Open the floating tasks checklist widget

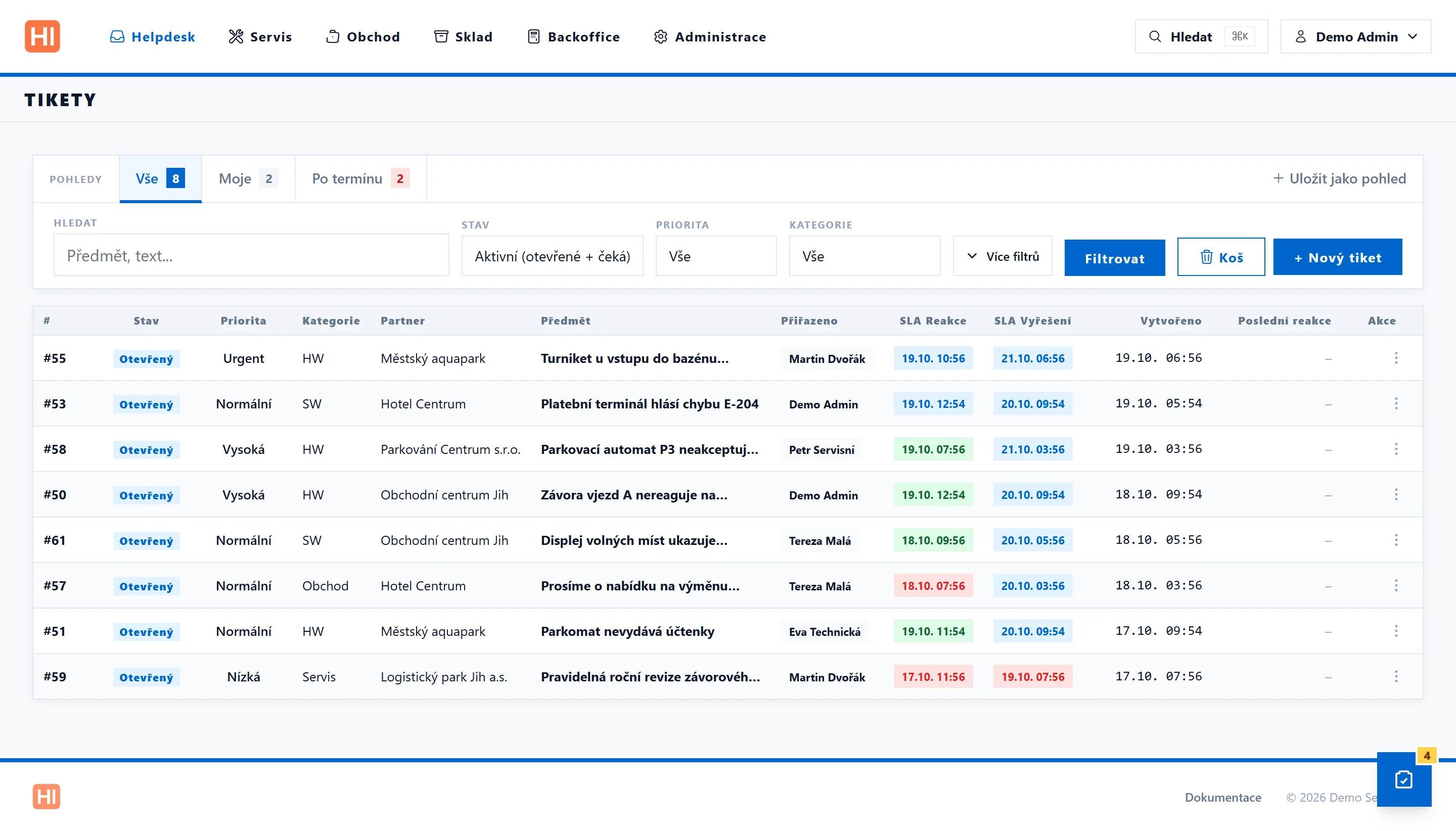(1403, 779)
